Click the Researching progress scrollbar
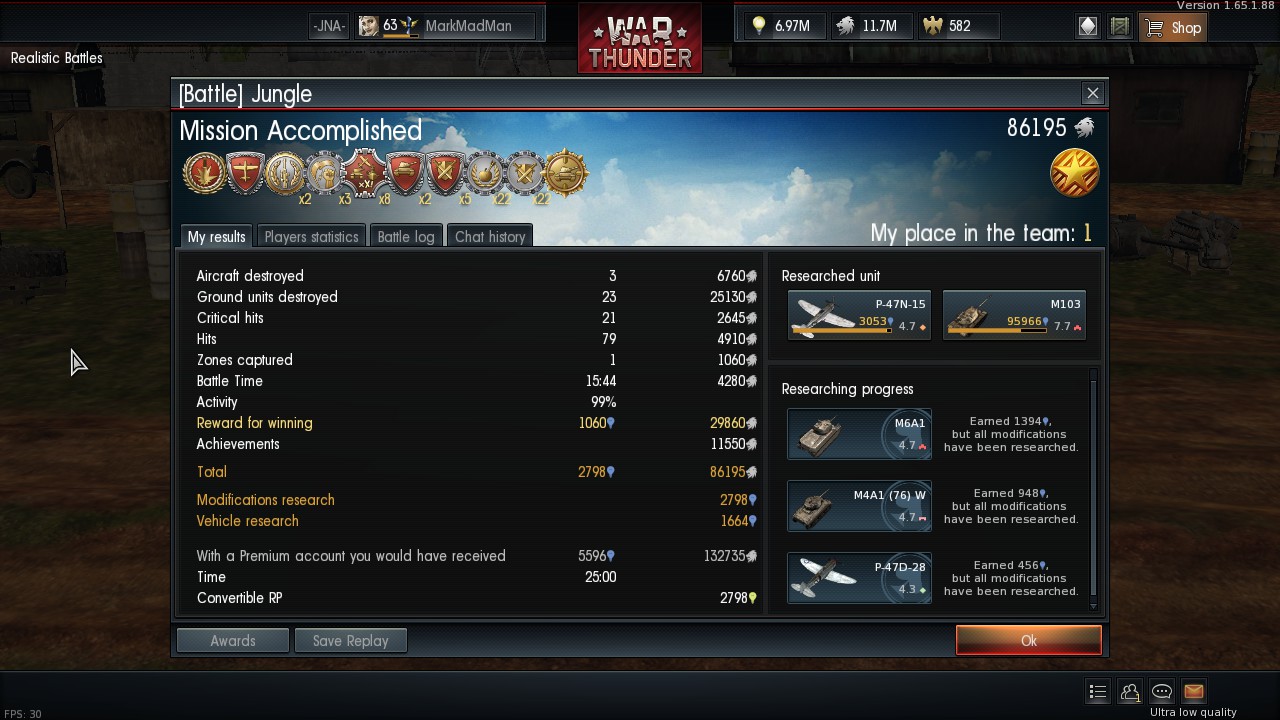The image size is (1280, 720). coord(1093,489)
